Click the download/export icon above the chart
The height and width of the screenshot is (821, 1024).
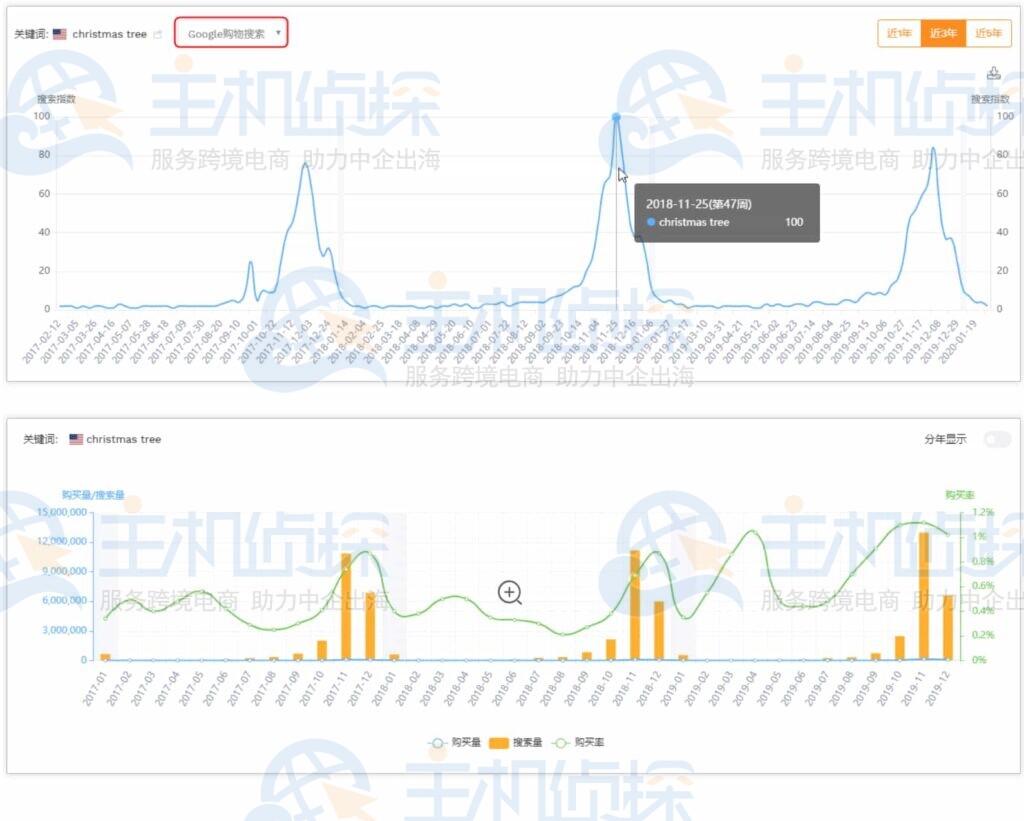[x=994, y=73]
